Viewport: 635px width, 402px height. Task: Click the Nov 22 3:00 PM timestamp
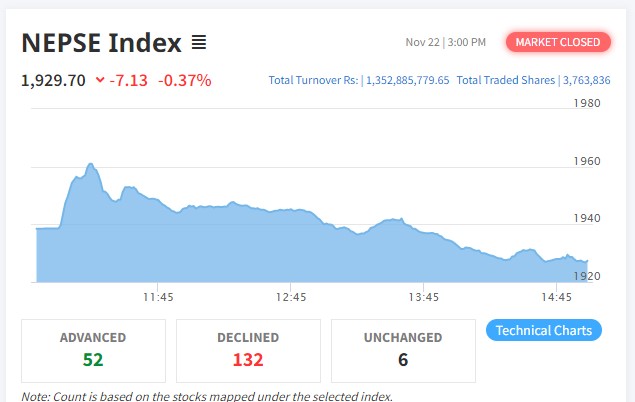(x=446, y=42)
